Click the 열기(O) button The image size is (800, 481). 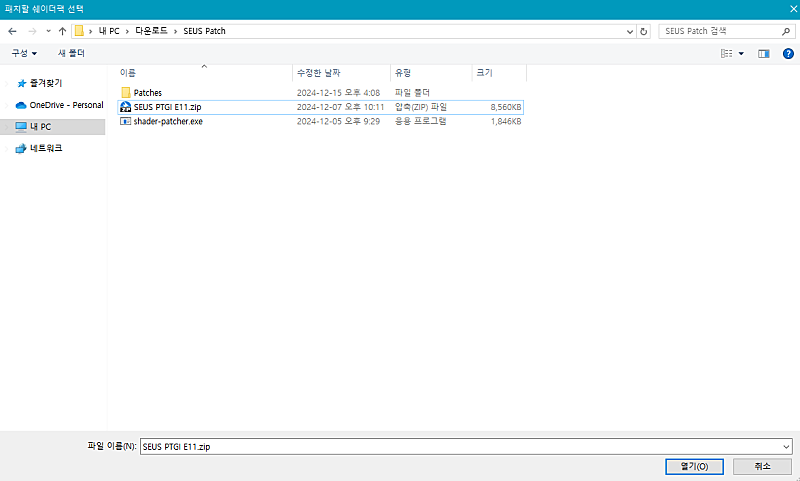pyautogui.click(x=694, y=466)
